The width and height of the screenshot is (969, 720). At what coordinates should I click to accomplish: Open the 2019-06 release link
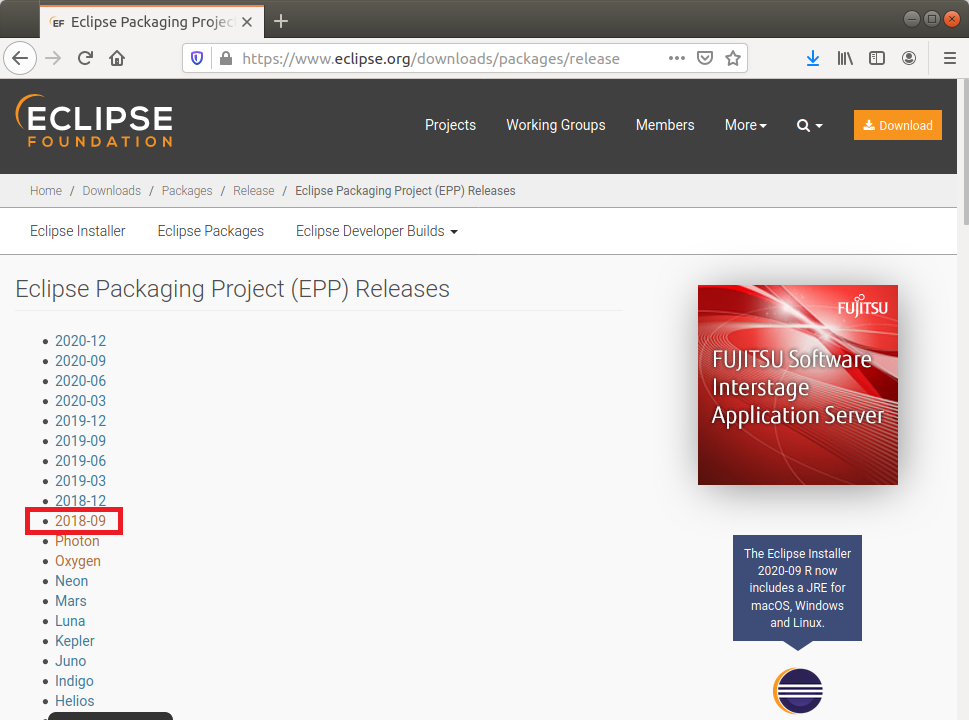[80, 461]
